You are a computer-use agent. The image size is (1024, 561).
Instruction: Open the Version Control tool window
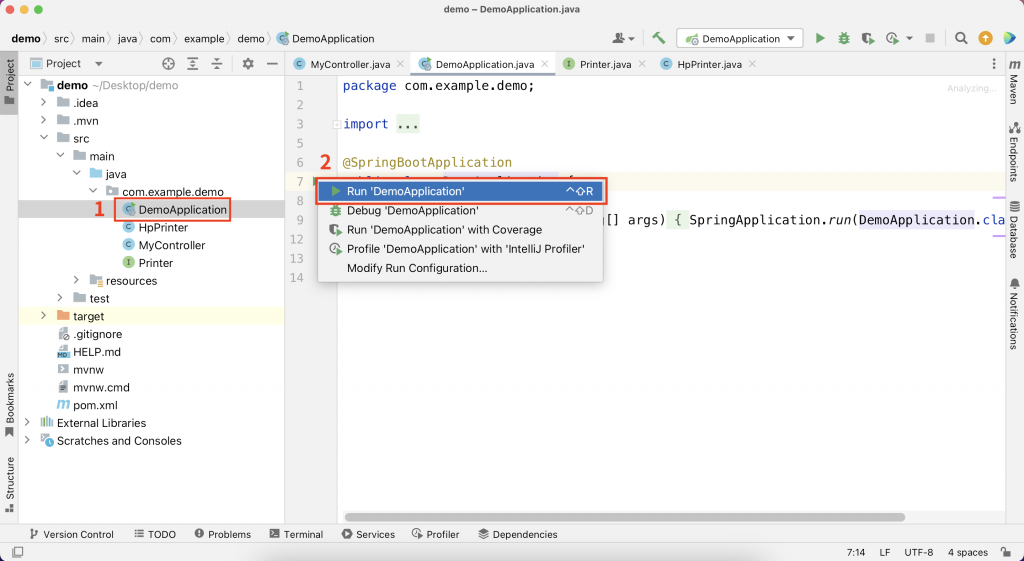(71, 534)
